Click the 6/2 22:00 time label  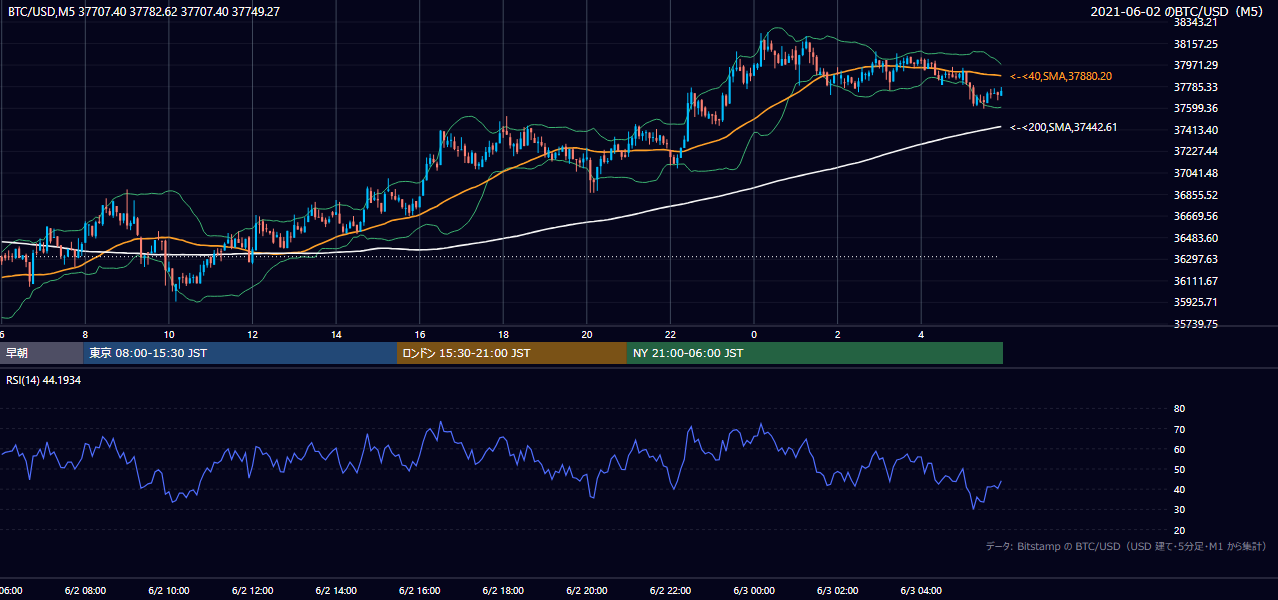(x=671, y=591)
